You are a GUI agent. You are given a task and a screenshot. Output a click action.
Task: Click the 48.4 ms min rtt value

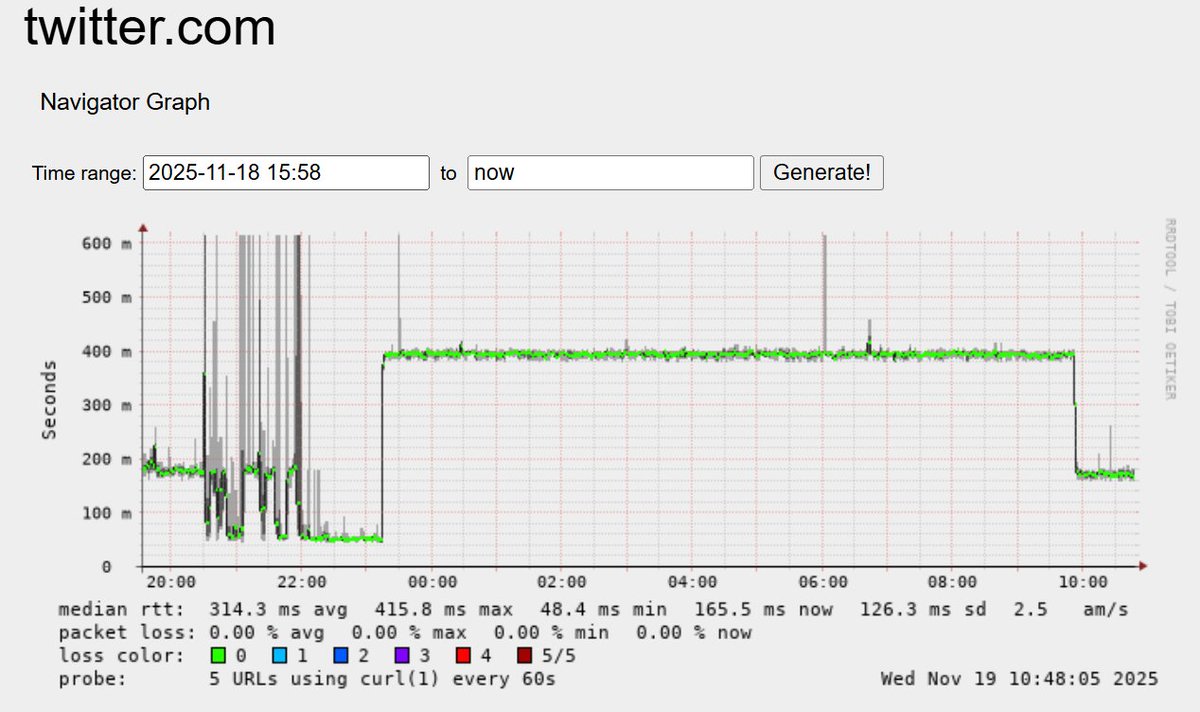click(606, 609)
